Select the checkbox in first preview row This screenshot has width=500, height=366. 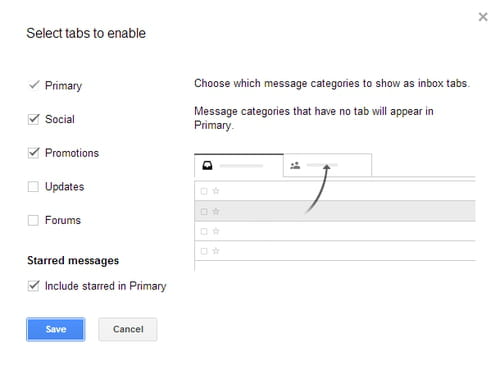coord(204,191)
